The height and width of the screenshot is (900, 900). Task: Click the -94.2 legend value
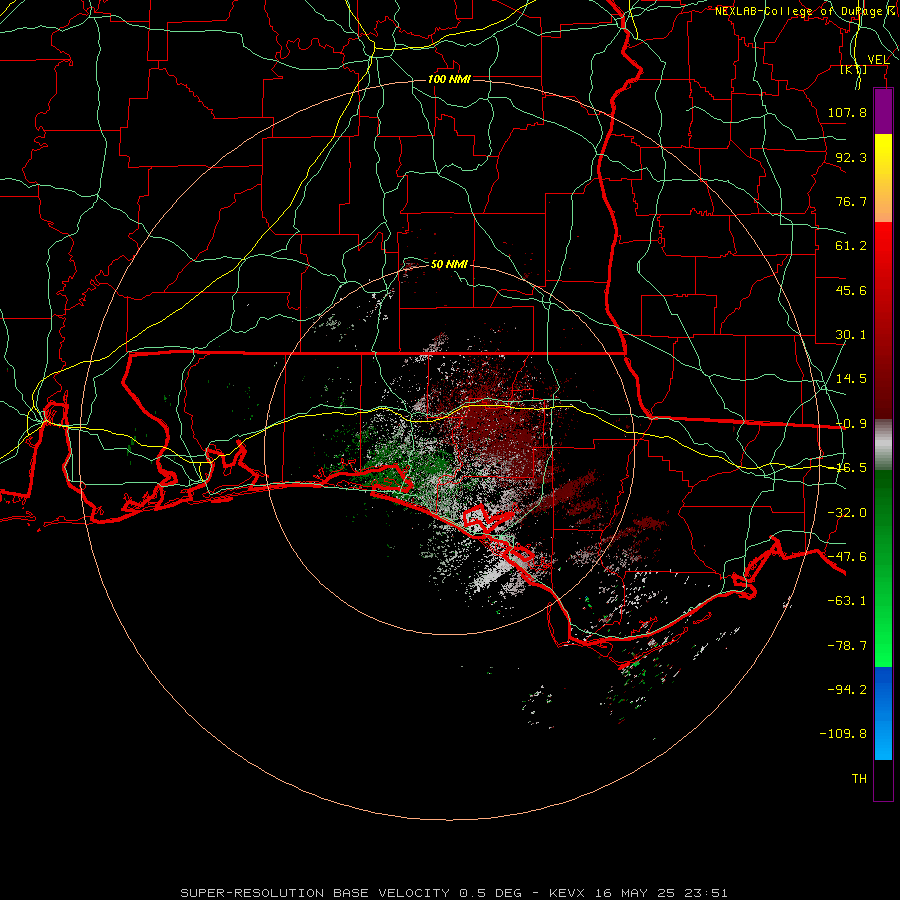[x=847, y=689]
